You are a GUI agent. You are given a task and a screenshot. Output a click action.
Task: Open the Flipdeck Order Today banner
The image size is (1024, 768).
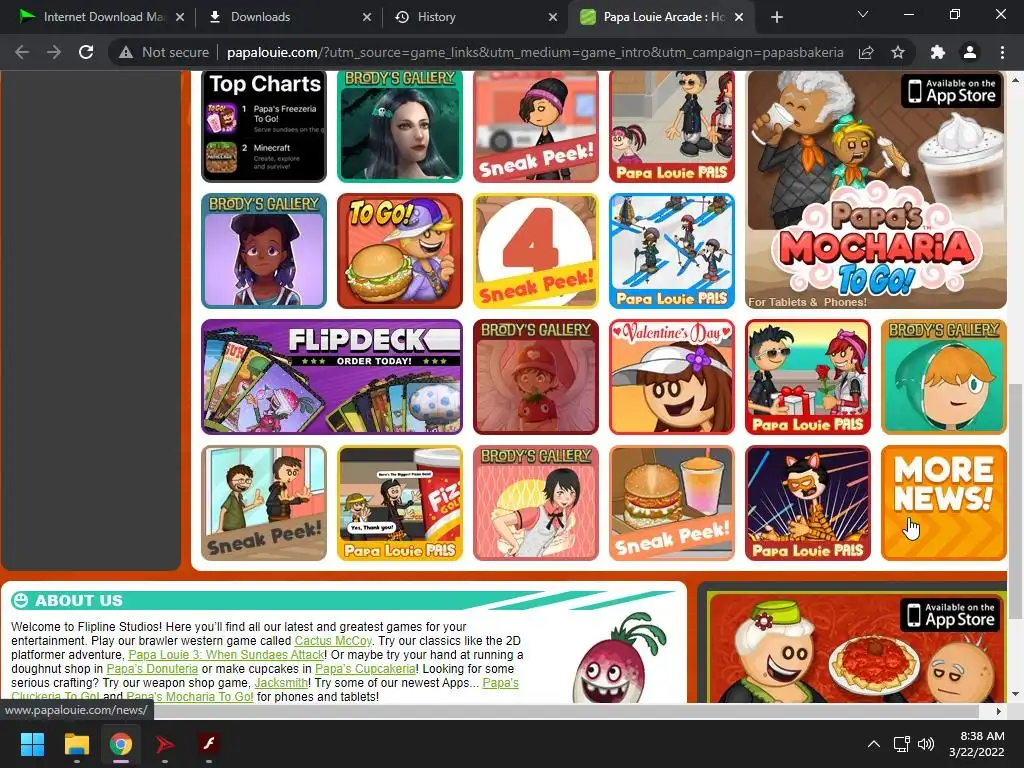coord(332,377)
